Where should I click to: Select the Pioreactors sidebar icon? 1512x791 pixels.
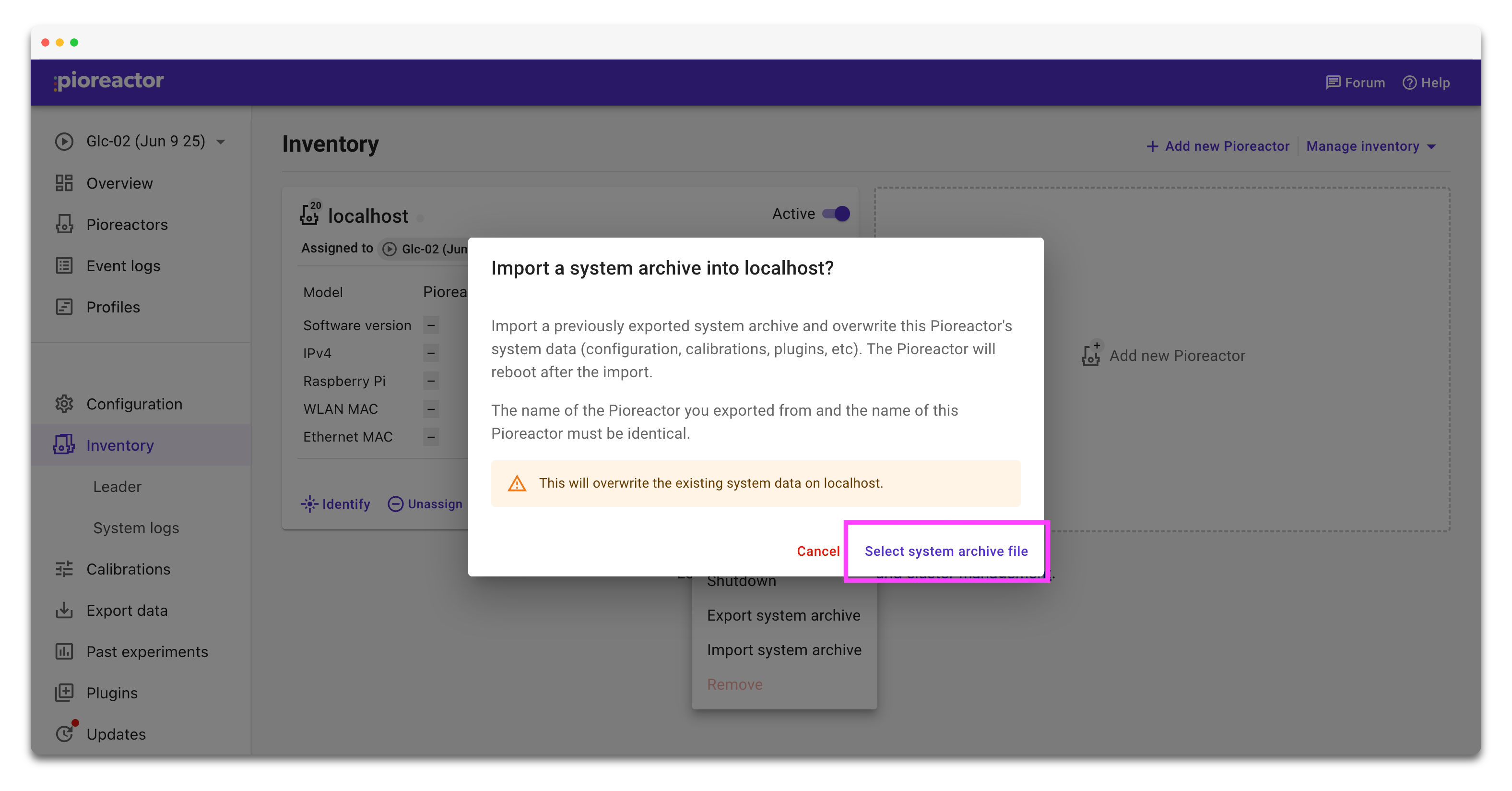[65, 224]
